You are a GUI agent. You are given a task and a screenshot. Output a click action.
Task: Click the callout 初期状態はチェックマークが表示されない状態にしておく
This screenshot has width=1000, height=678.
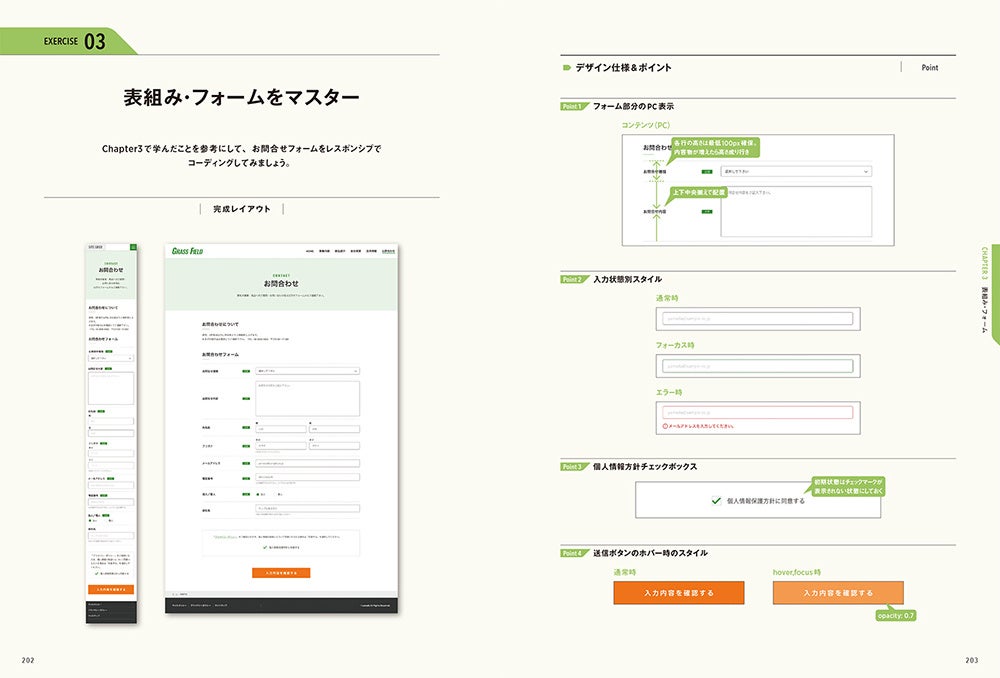[x=848, y=487]
